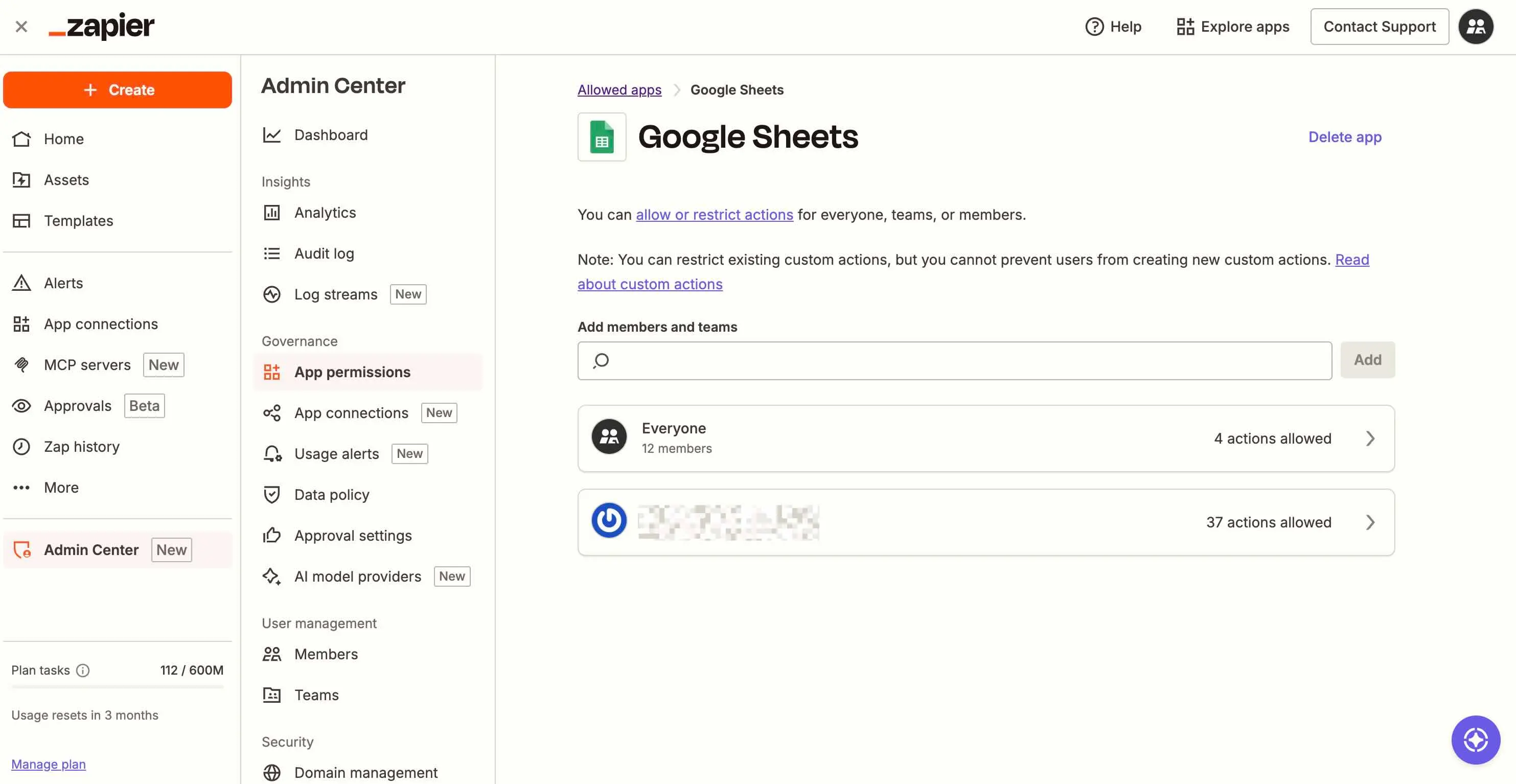Focus the Add members and teams search field

pos(955,361)
